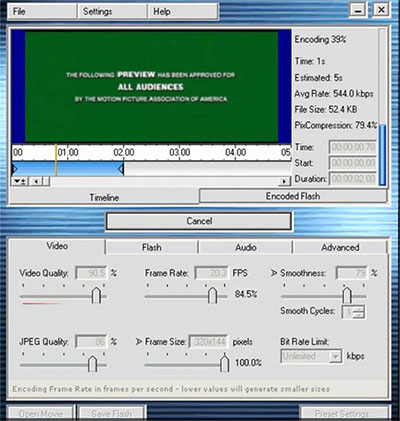This screenshot has height=421, width=400.
Task: Click the Frame Size pixels field
Action: point(209,342)
